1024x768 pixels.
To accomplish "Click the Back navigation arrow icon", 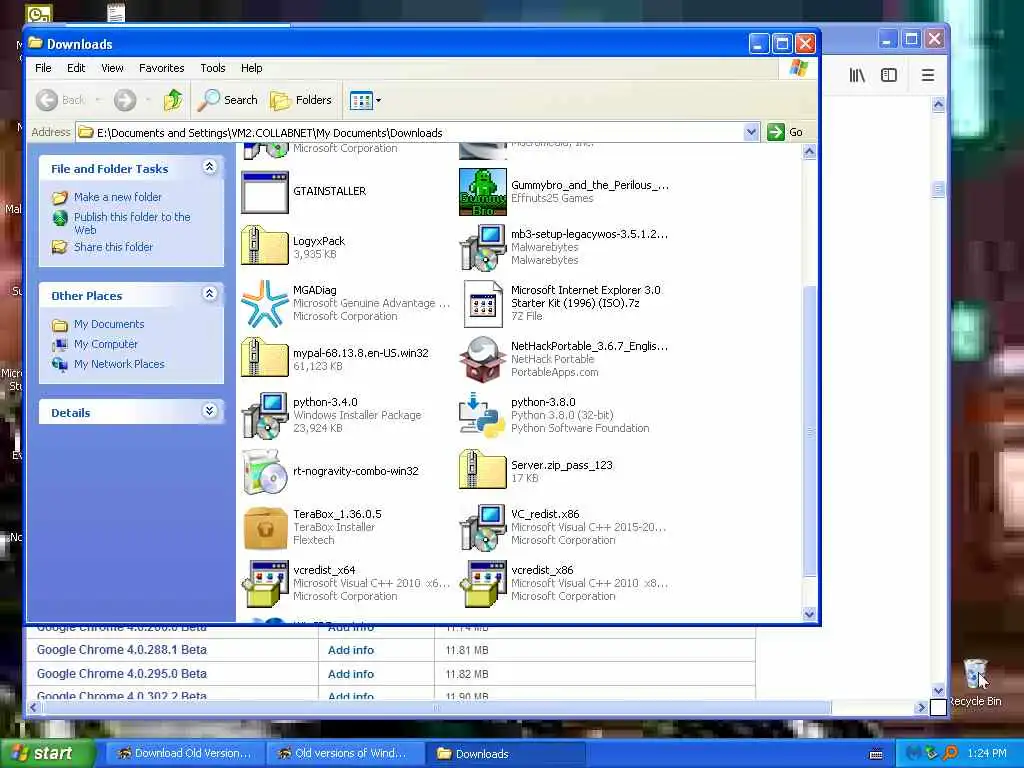I will coord(47,100).
